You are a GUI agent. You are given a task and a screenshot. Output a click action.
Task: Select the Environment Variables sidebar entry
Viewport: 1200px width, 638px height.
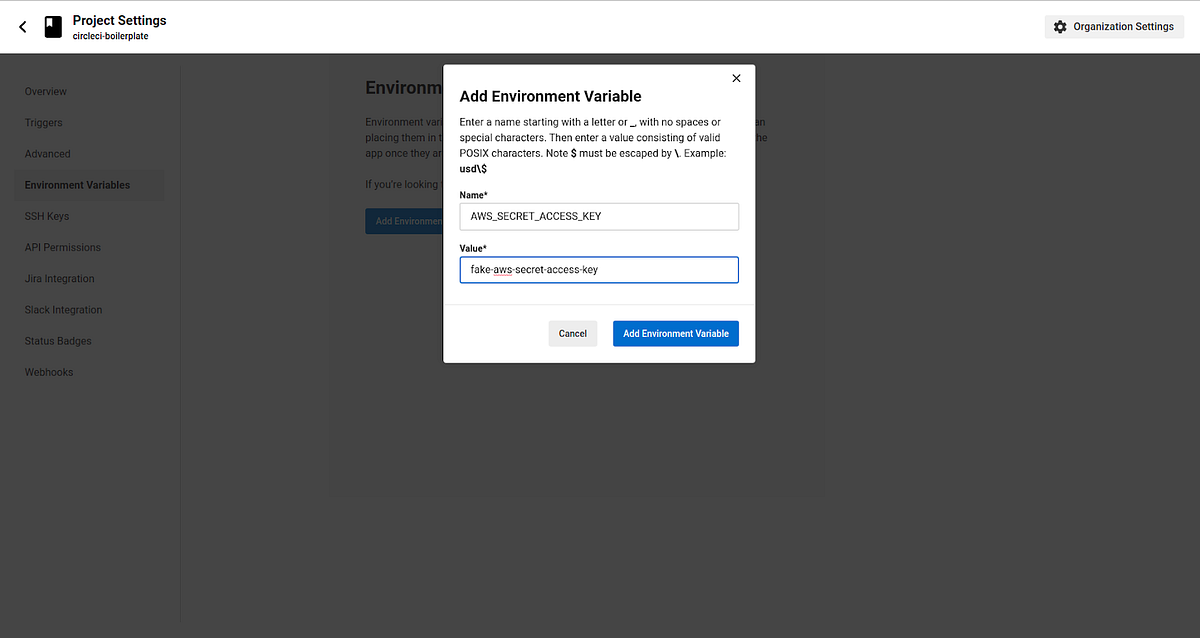(x=76, y=184)
